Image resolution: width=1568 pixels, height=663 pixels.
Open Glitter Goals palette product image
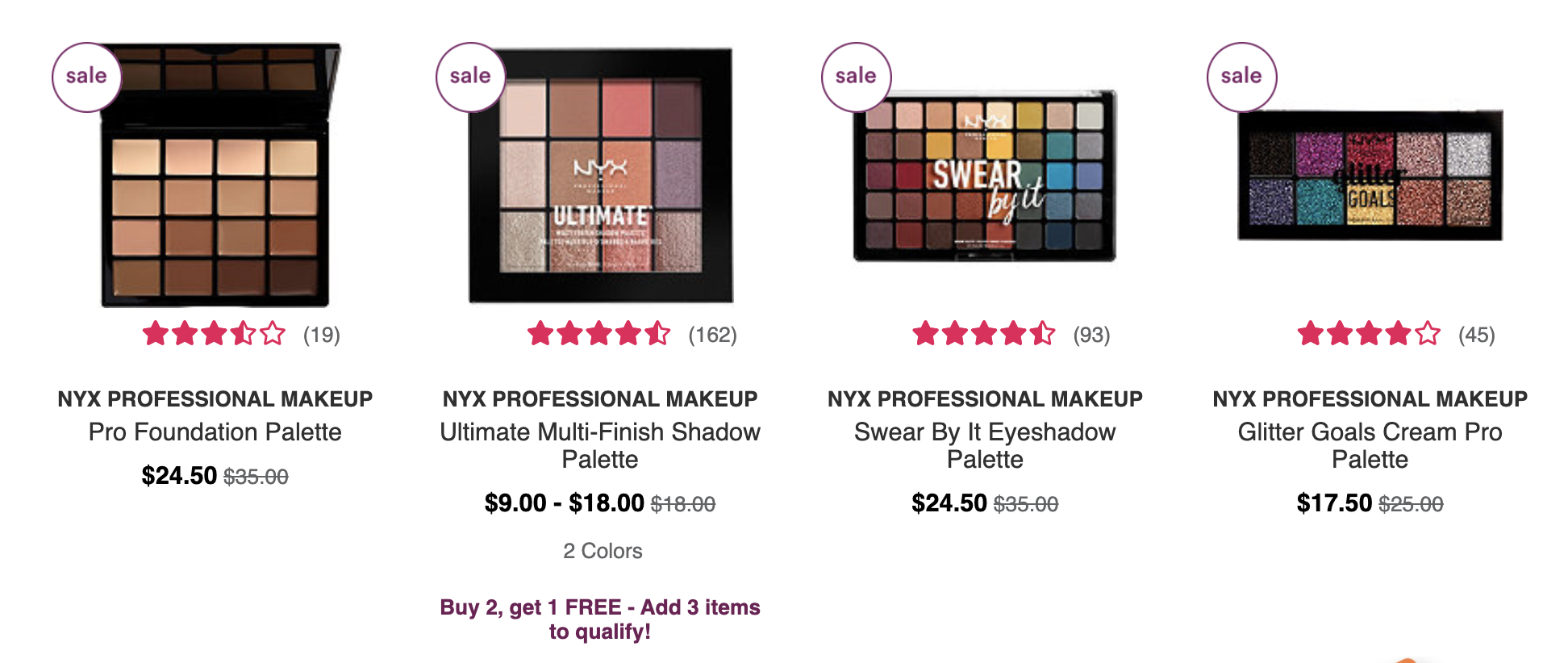[x=1370, y=175]
